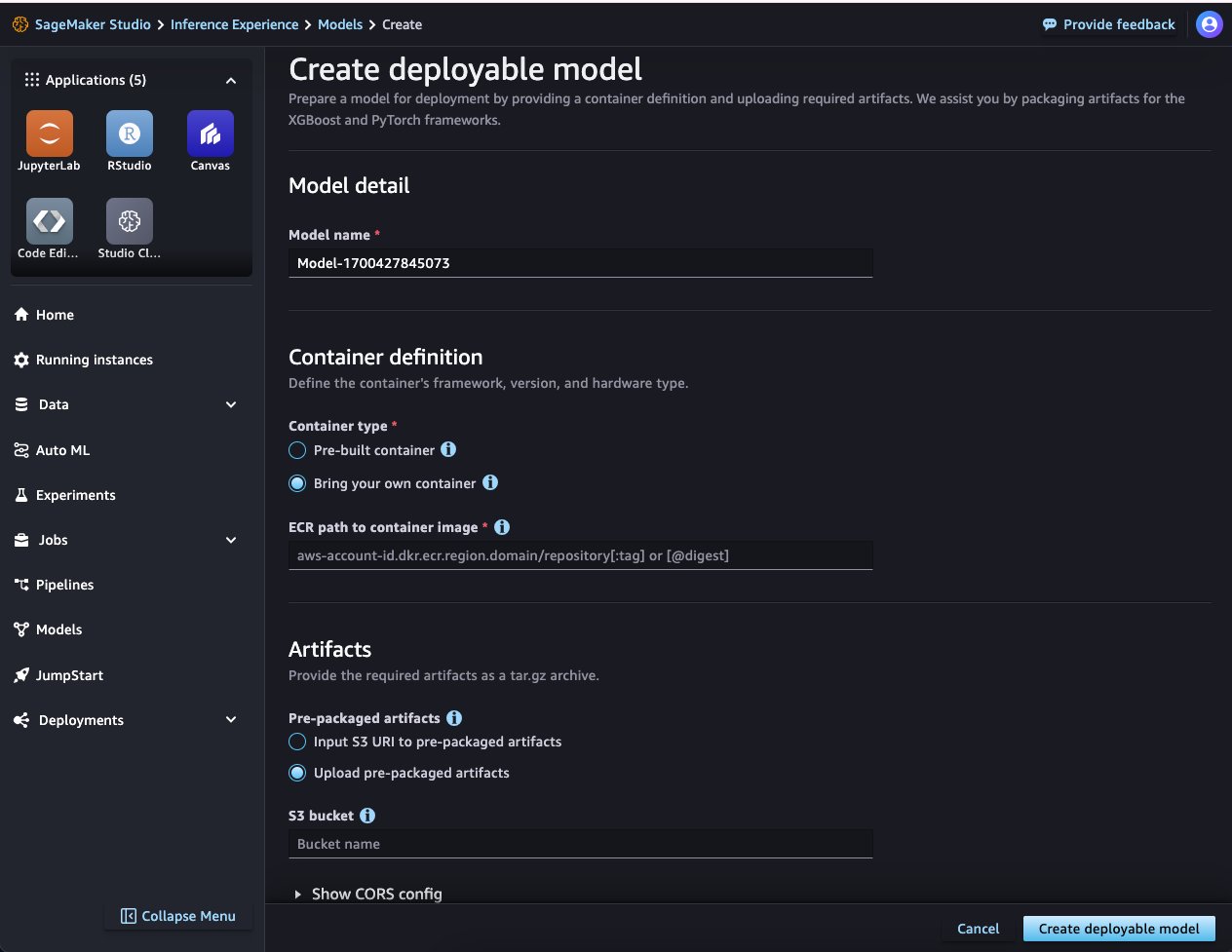Open the Canvas application
Image resolution: width=1232 pixels, height=952 pixels.
[x=211, y=133]
